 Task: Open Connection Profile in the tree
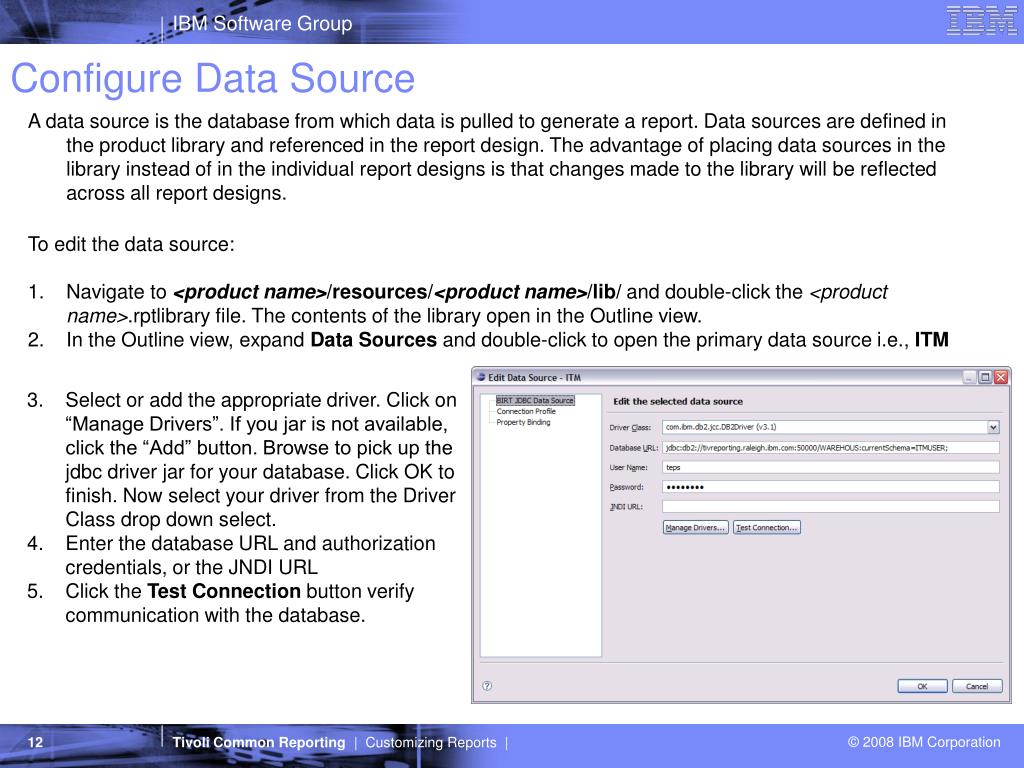(x=526, y=411)
